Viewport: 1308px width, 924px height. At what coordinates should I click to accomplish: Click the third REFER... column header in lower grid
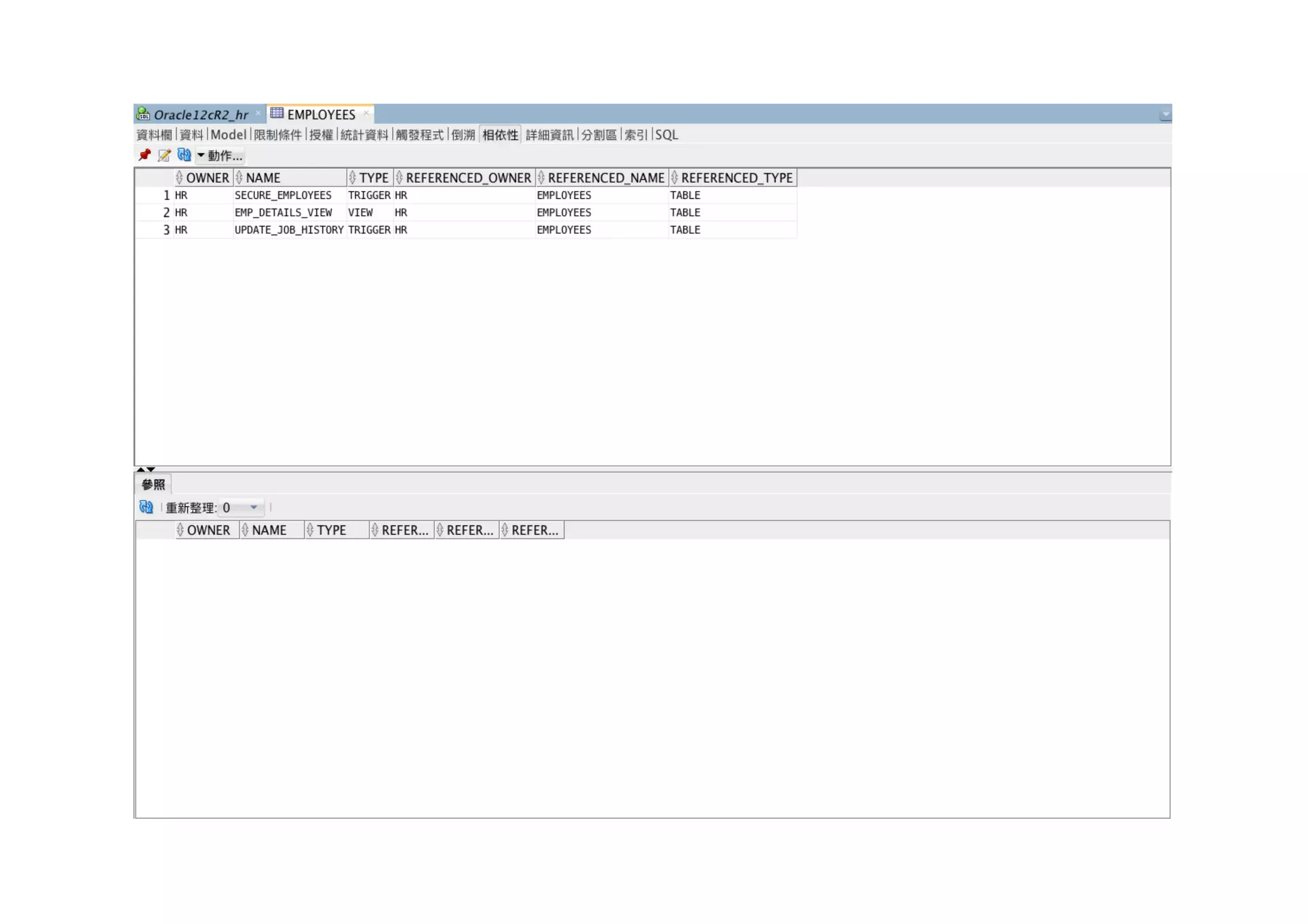532,530
